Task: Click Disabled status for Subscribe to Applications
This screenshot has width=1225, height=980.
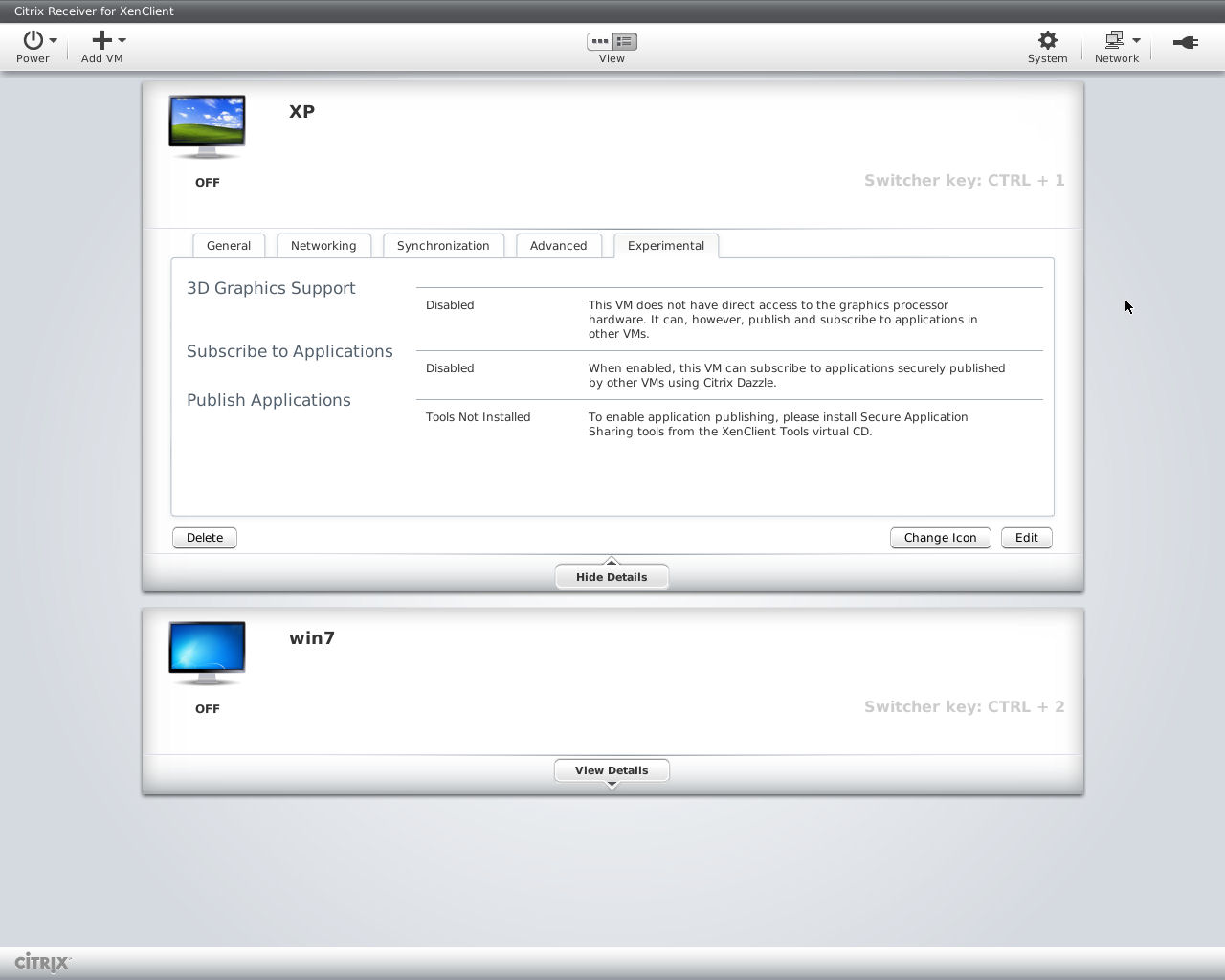Action: coord(450,368)
